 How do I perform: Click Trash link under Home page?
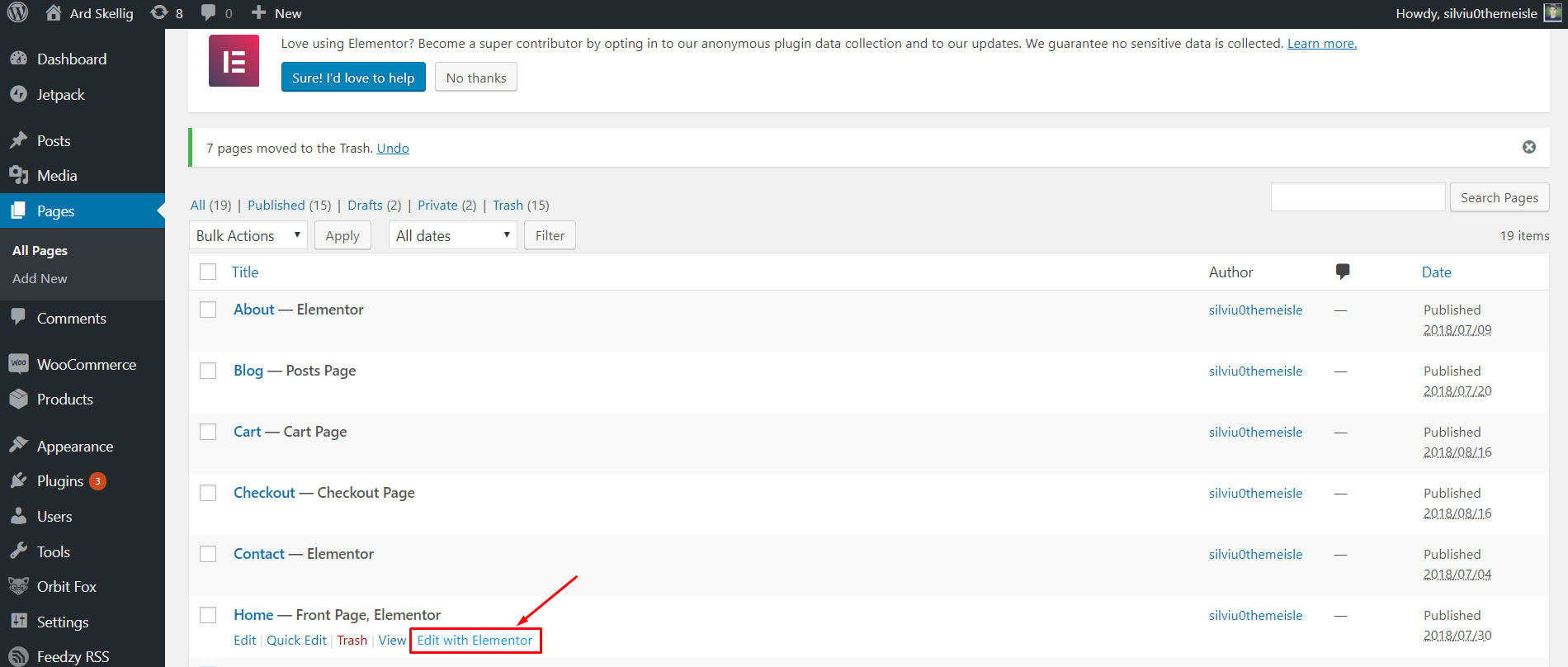352,640
